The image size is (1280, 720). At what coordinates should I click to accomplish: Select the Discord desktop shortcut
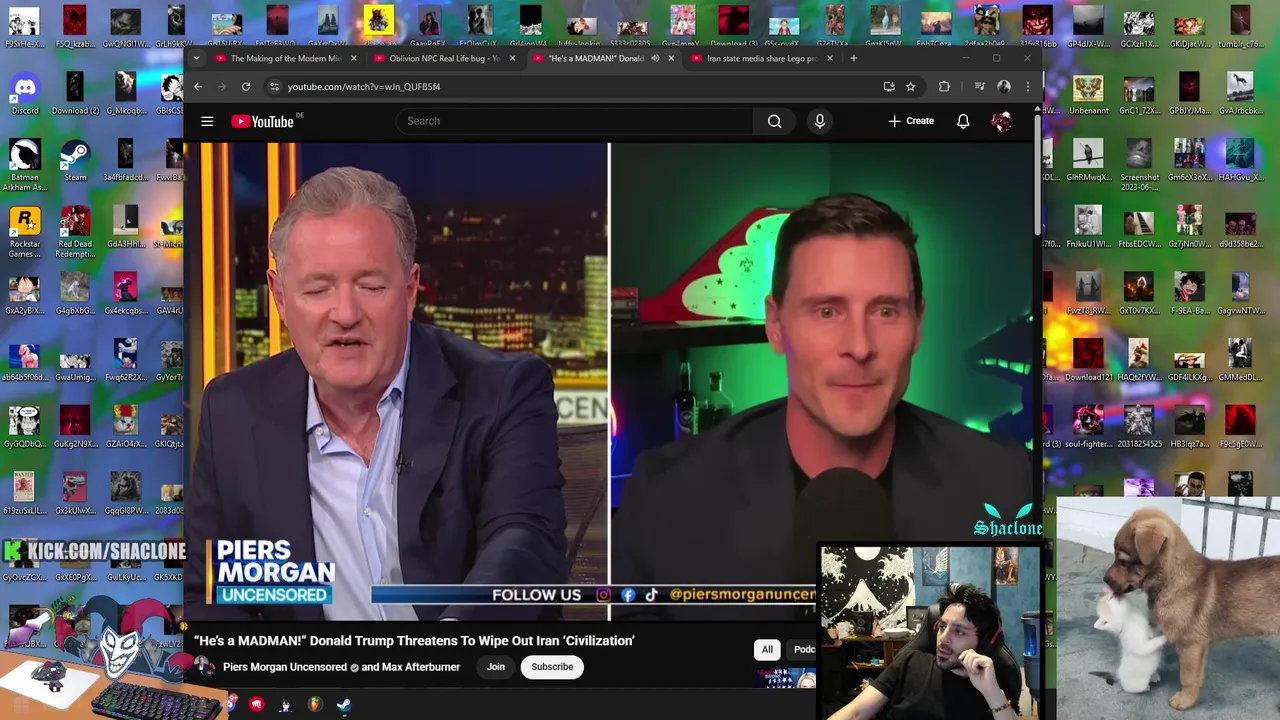(x=24, y=94)
